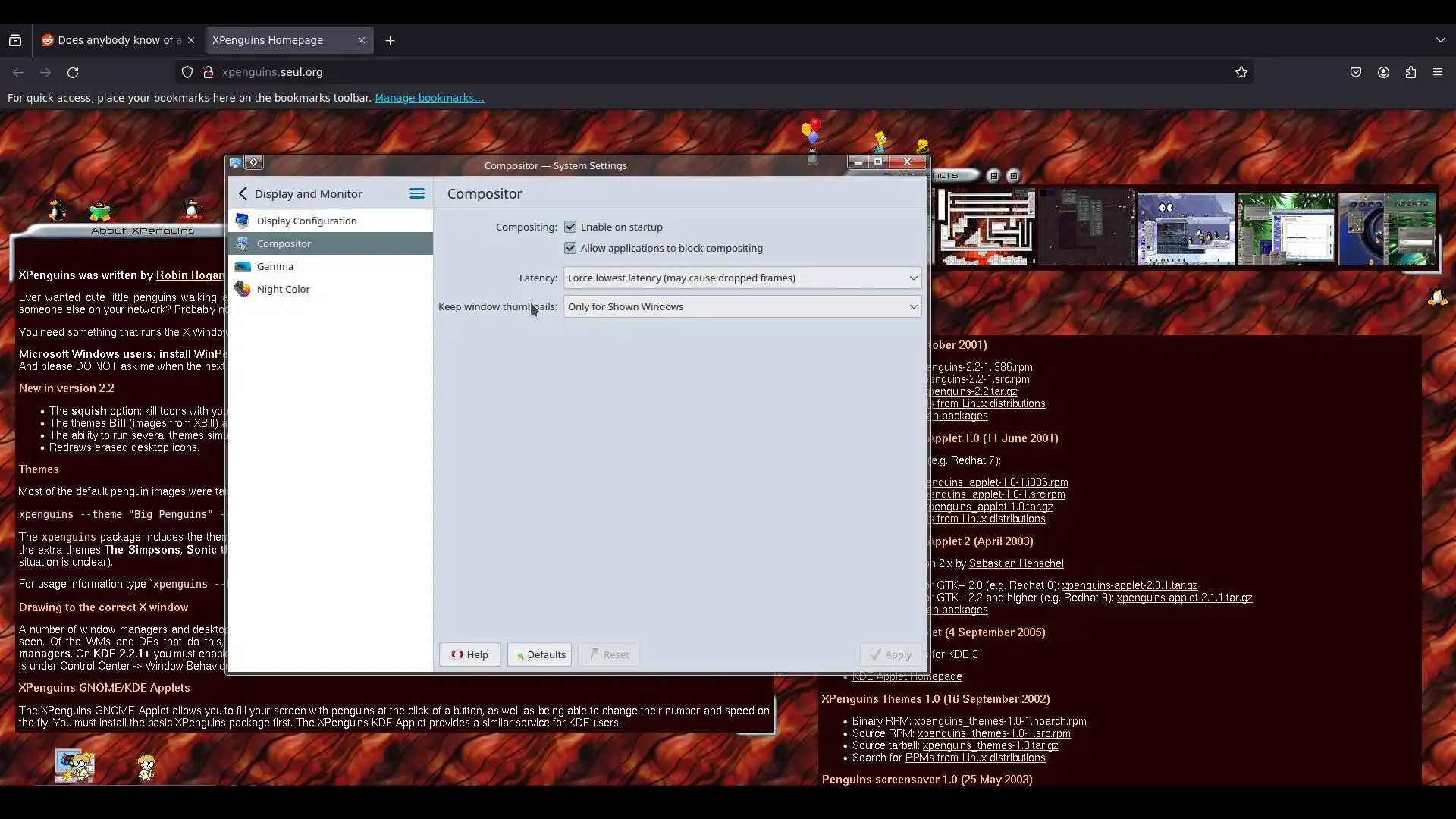Open the Latency dropdown
The image size is (1456, 819).
[742, 278]
